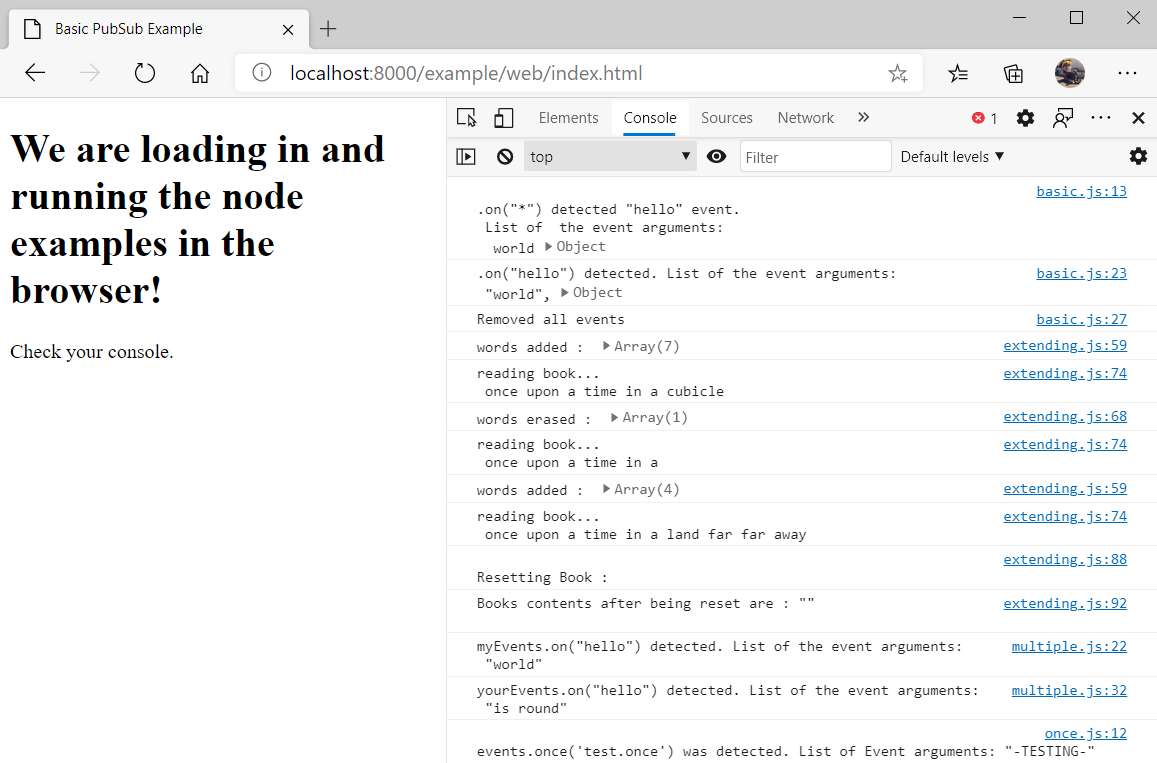
Task: Open source link basic.js:13
Action: click(1081, 191)
